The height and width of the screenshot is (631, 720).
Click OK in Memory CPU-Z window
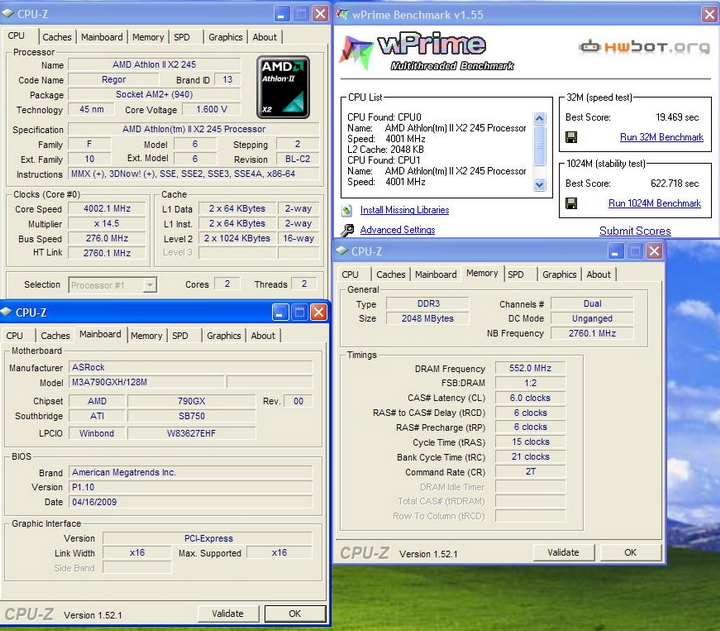(630, 552)
